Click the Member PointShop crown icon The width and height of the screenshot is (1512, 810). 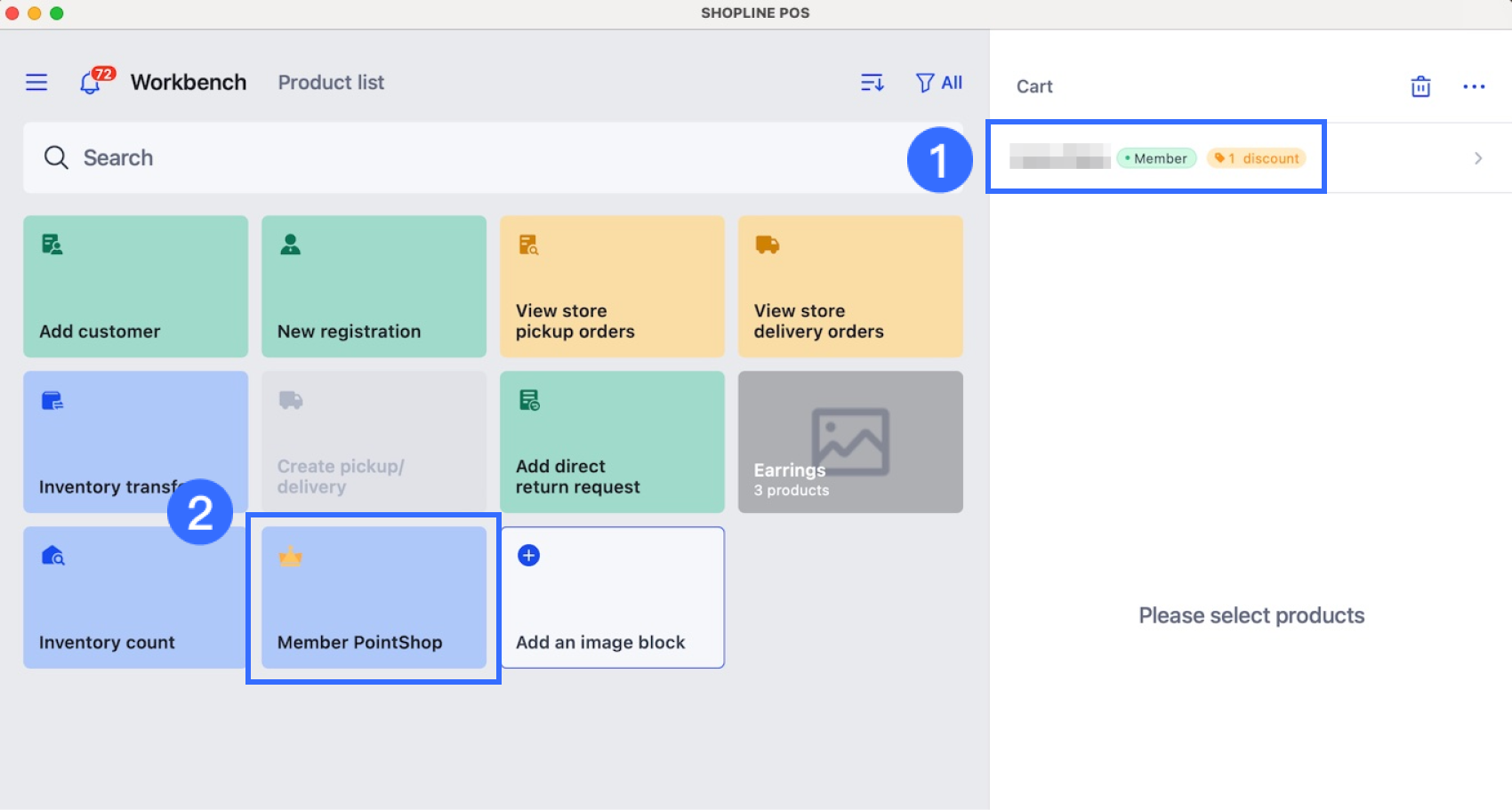pos(291,557)
